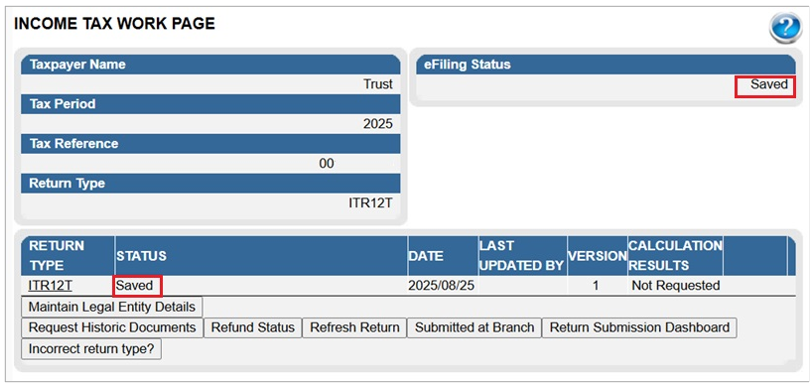Click the Not Requested calculation result
Viewport: 812px width, 385px height.
point(676,286)
